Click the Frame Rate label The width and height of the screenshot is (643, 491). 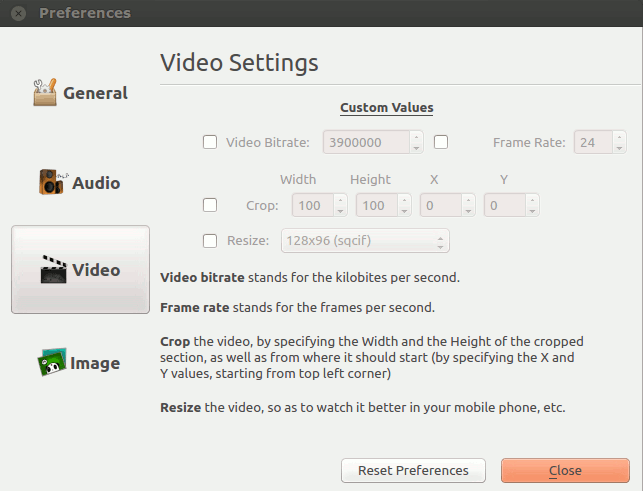[x=529, y=142]
